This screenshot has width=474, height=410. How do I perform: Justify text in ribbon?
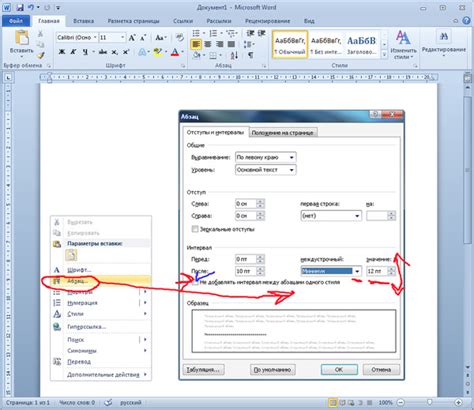click(231, 44)
